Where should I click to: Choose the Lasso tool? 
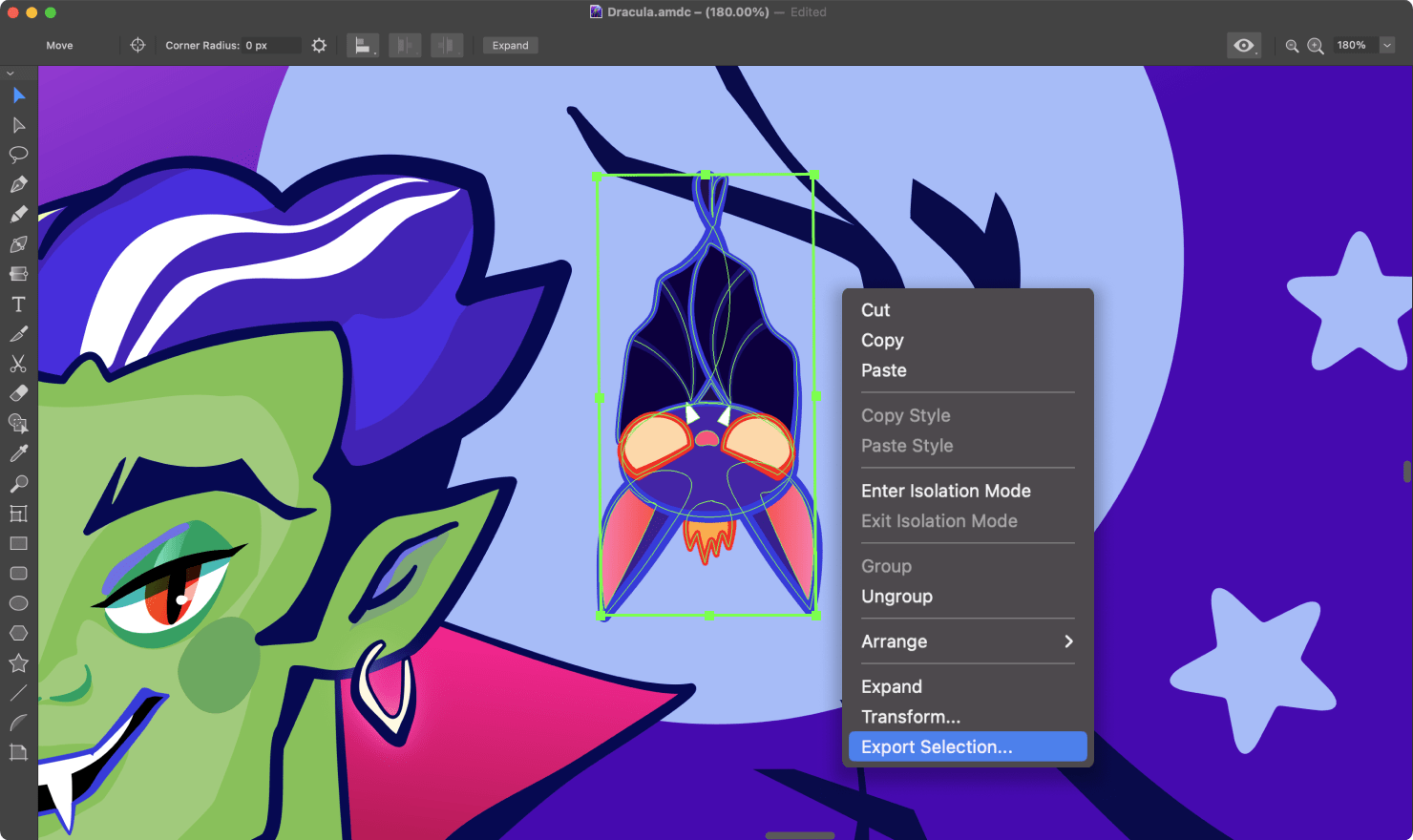(x=18, y=155)
